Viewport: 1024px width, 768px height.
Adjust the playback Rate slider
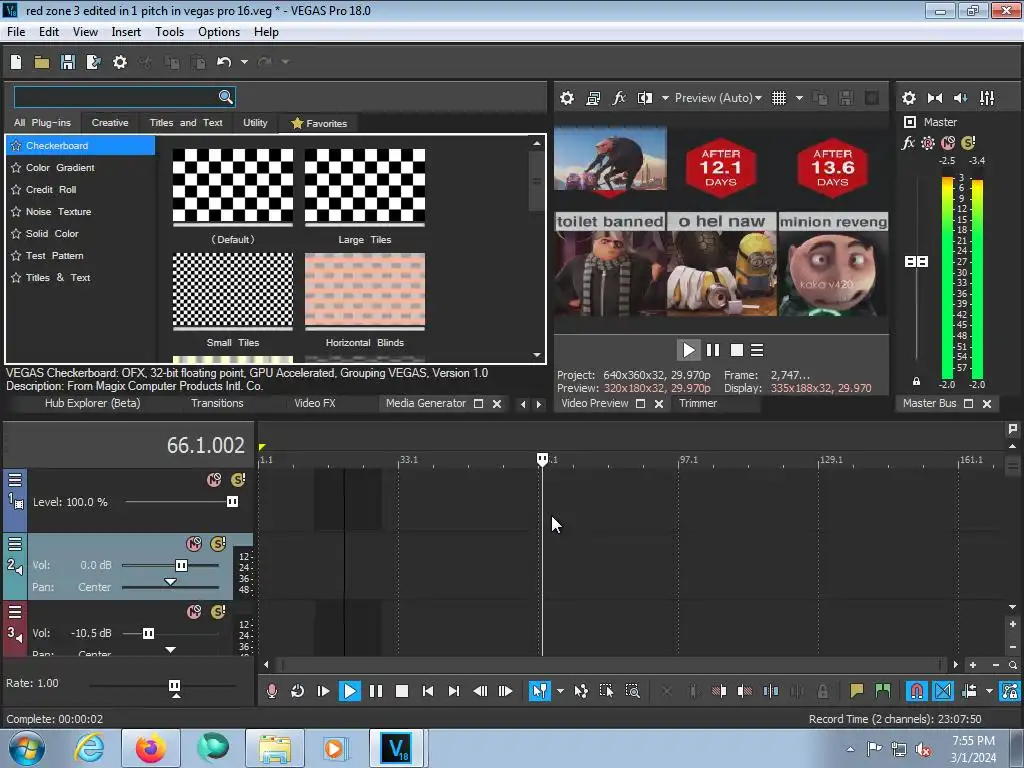[x=174, y=686]
